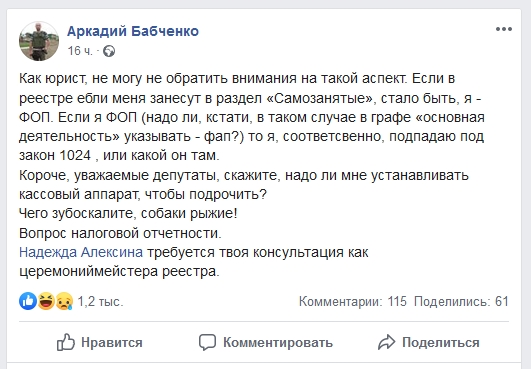Click the text line Вопрос налоговой отчетности
Image resolution: width=531 pixels, height=369 pixels.
pos(120,233)
